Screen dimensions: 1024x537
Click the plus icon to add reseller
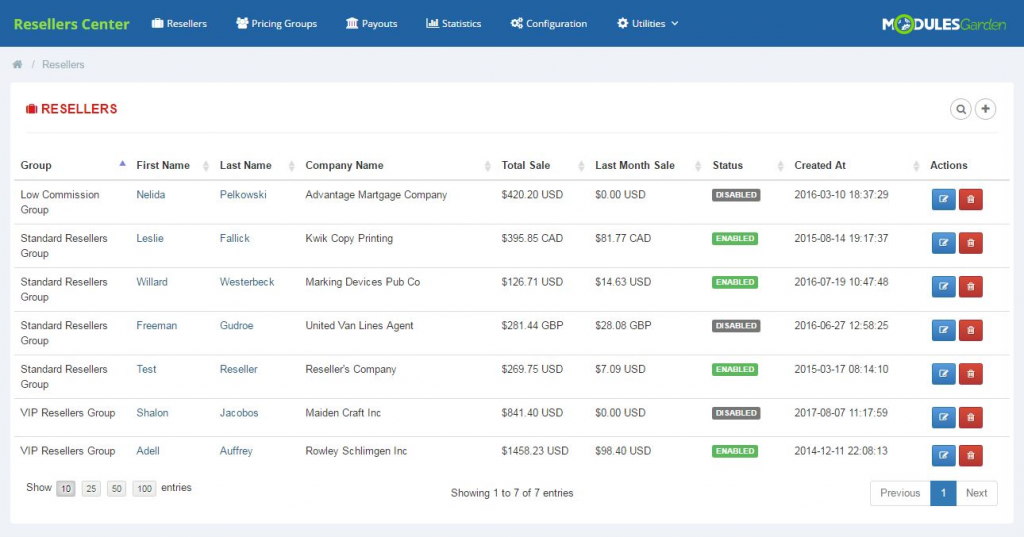tap(986, 109)
